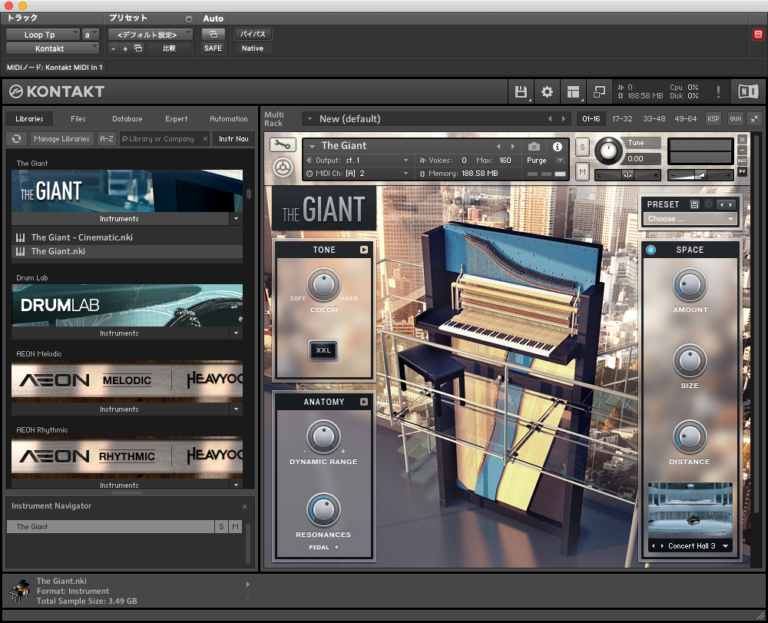Click the minimize view windows icon
The image size is (768, 623).
(x=599, y=92)
